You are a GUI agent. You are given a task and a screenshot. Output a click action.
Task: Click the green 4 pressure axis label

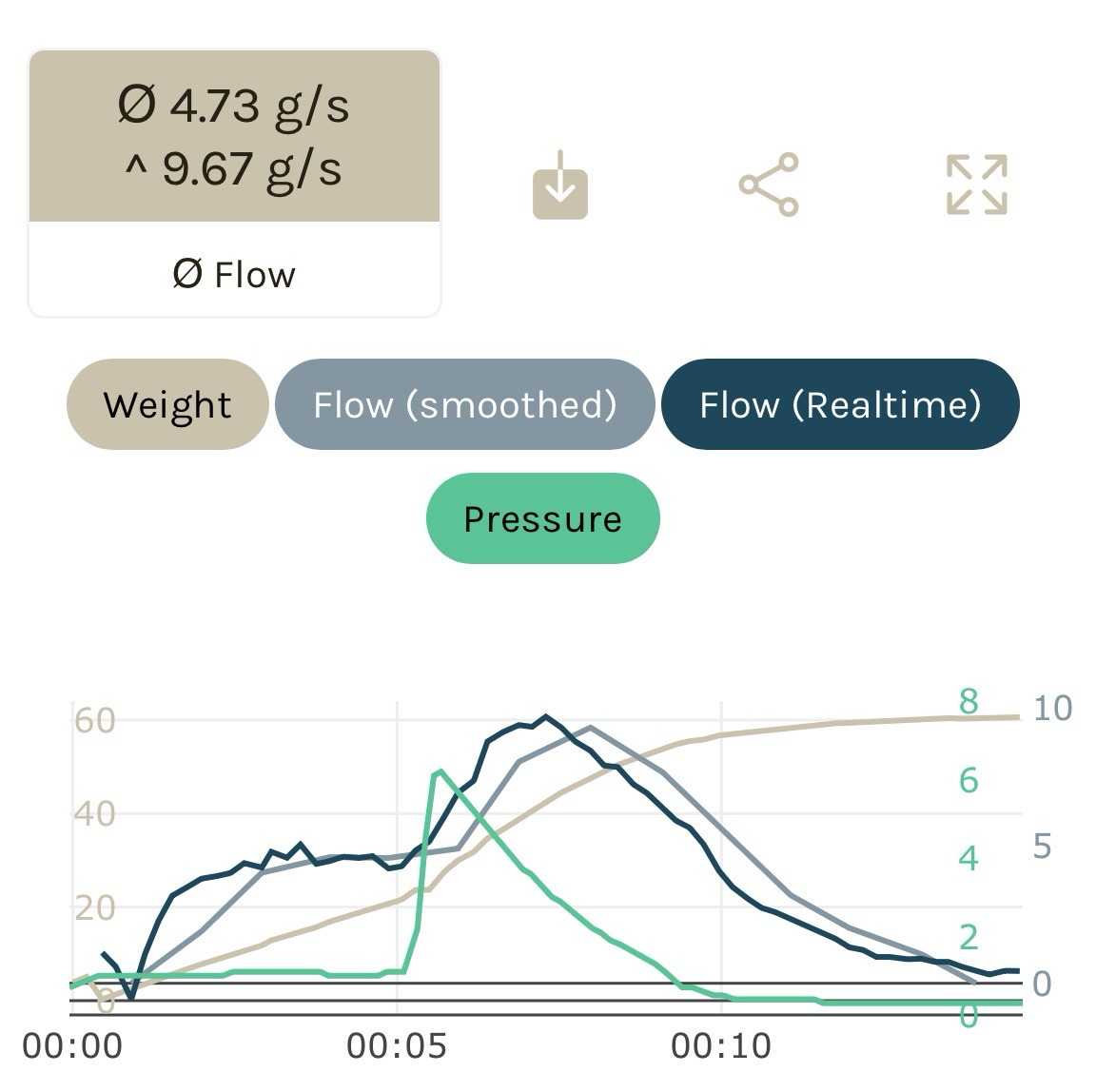click(x=969, y=858)
